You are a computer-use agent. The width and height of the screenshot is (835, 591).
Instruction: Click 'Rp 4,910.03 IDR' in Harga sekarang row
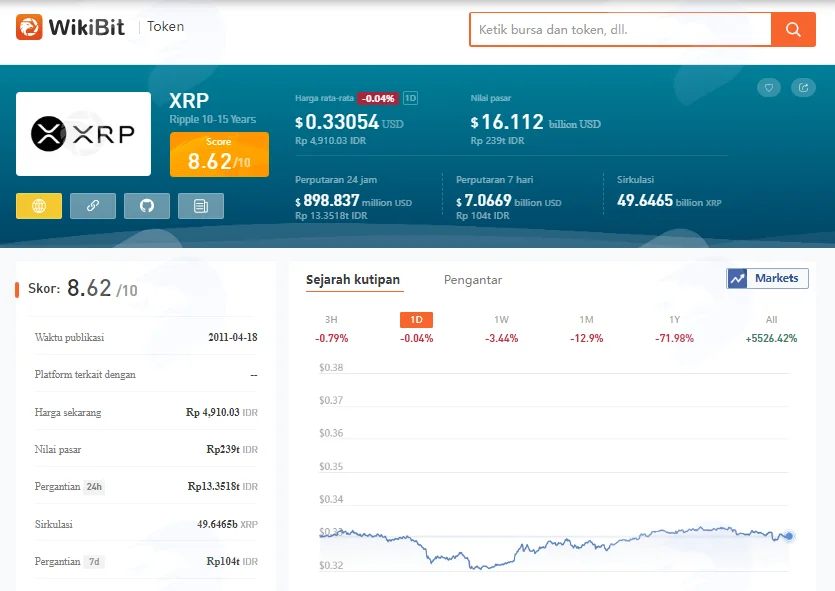(222, 413)
